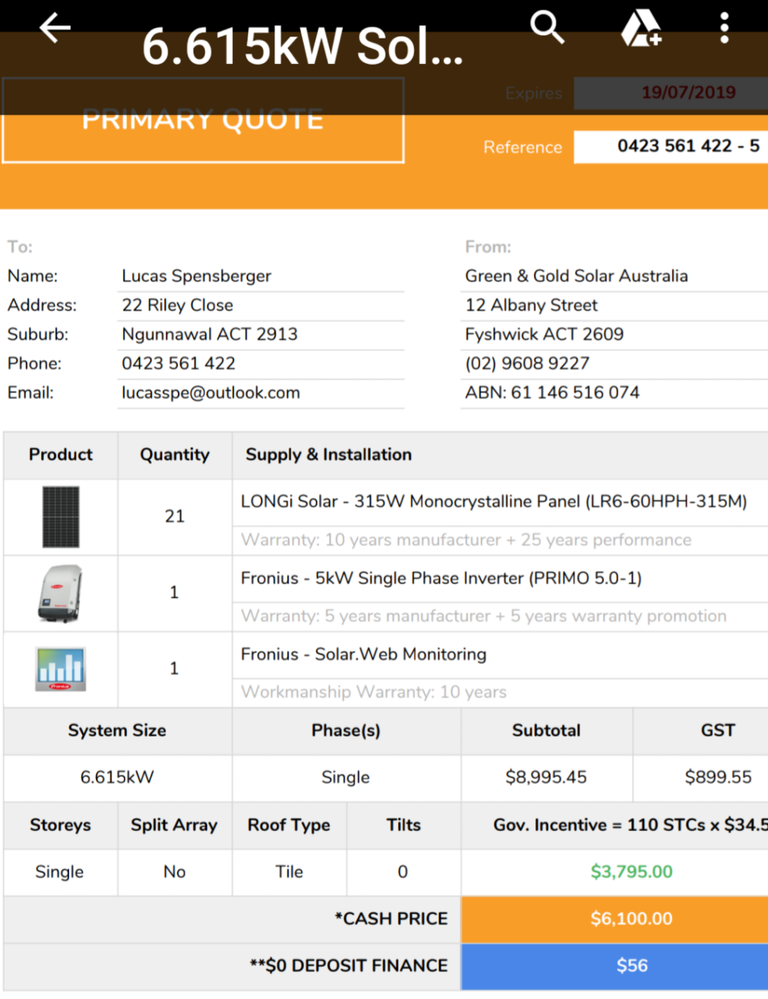Tap Add to Drive icon
The image size is (768, 999).
pos(640,29)
